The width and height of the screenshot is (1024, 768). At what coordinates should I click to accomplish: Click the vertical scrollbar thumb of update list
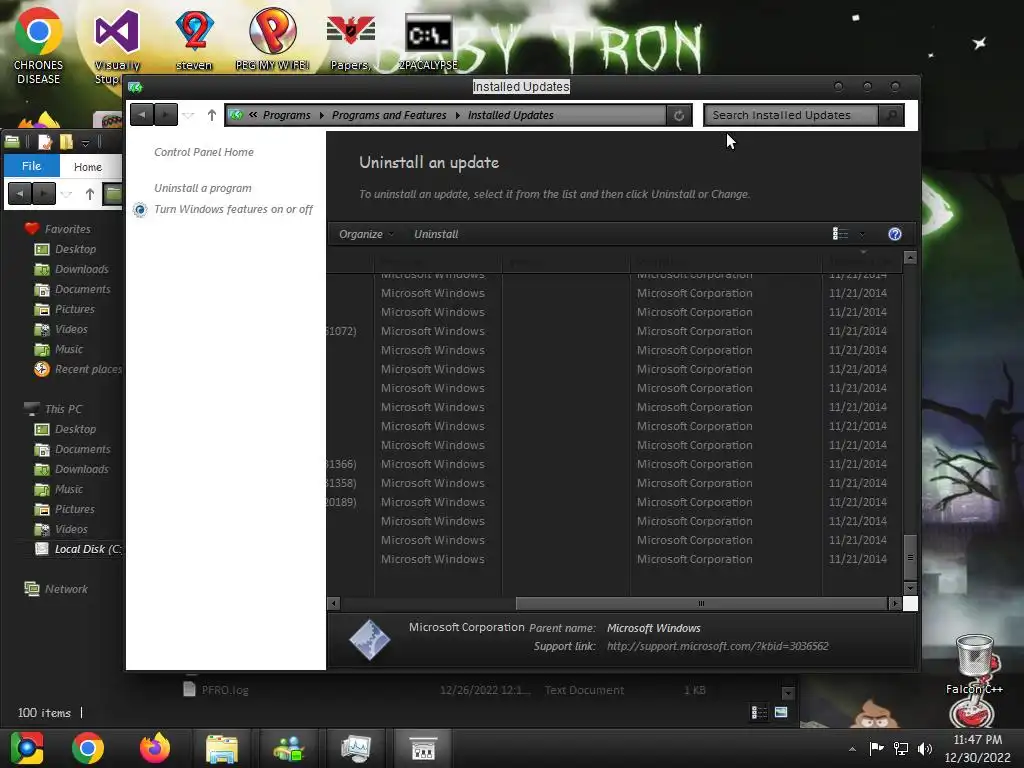[x=910, y=557]
